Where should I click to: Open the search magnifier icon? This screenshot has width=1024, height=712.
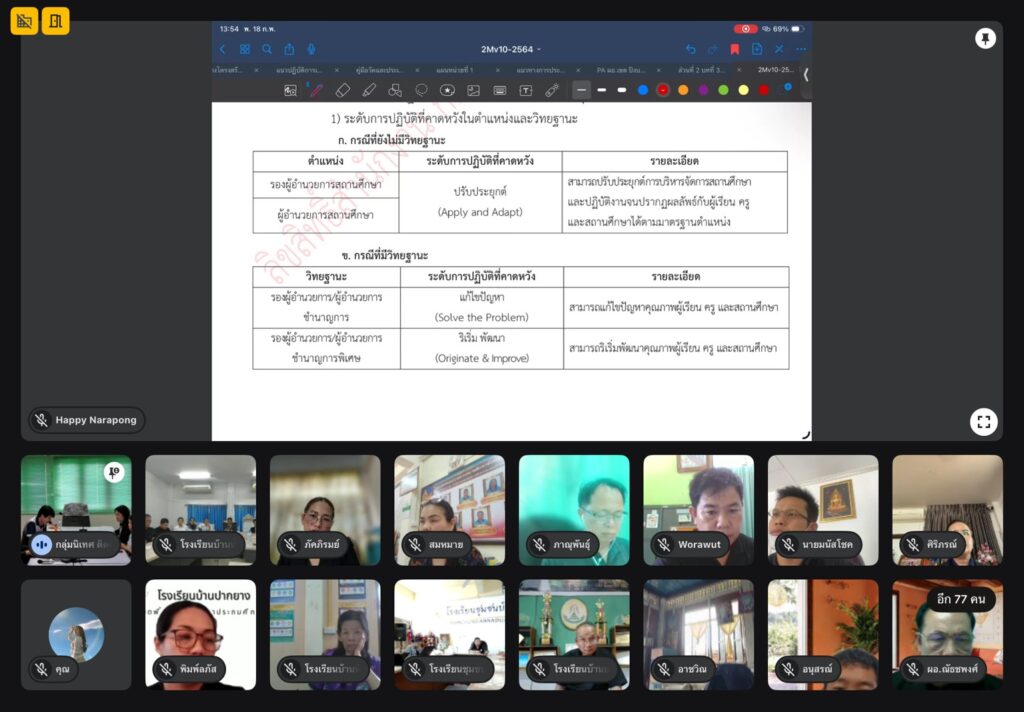(x=267, y=49)
